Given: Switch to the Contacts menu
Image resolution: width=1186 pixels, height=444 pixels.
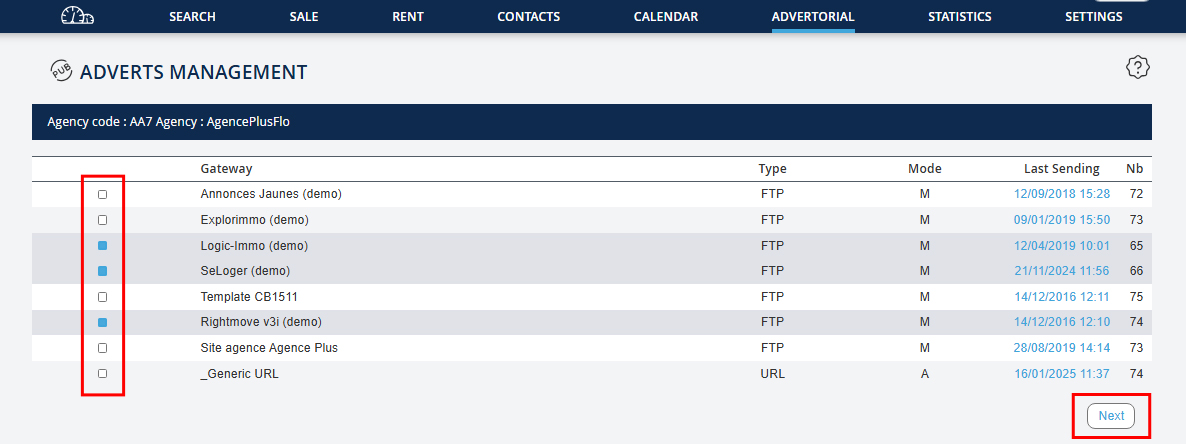Looking at the screenshot, I should (528, 17).
